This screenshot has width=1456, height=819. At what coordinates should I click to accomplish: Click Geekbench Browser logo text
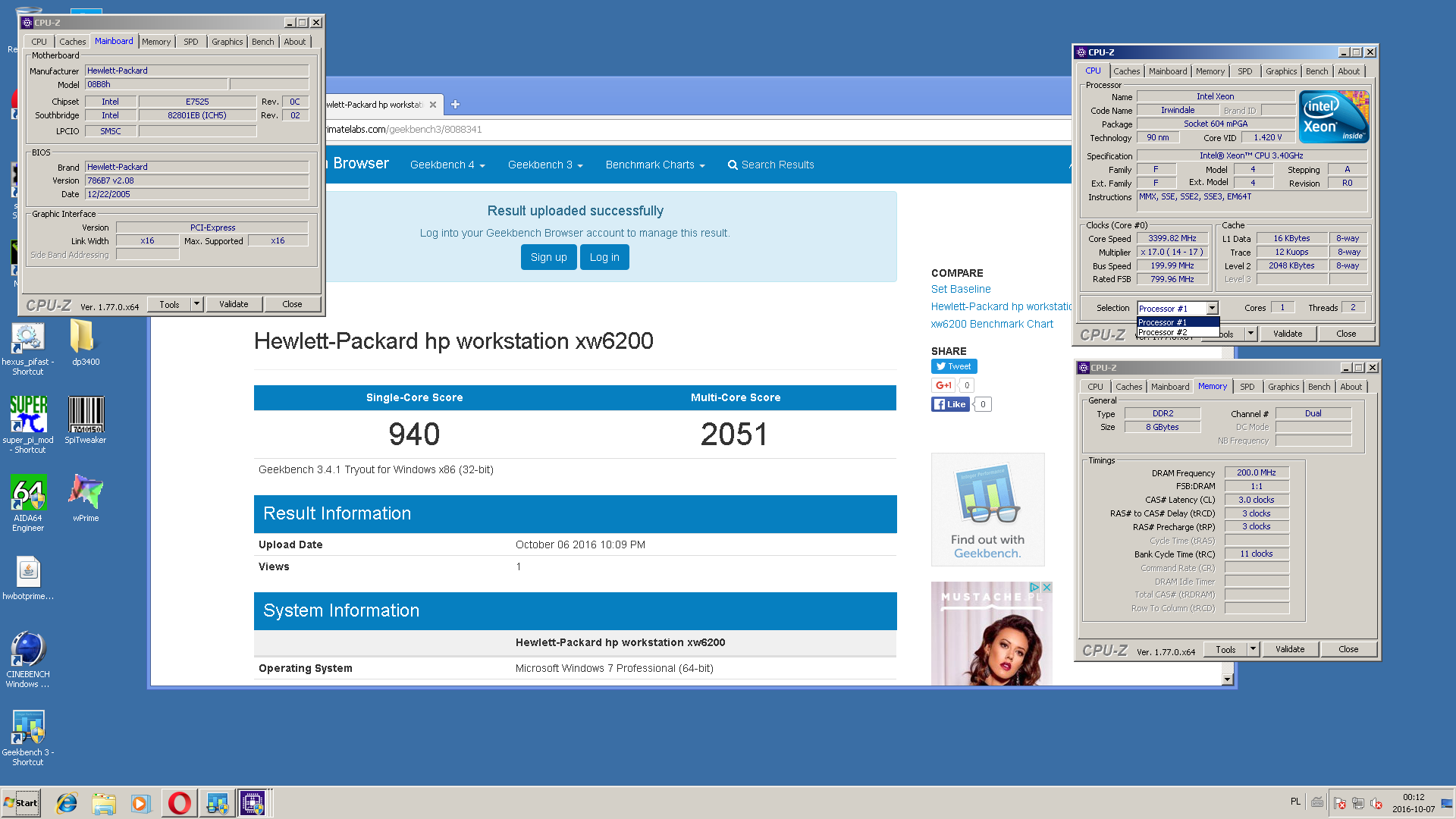(358, 164)
